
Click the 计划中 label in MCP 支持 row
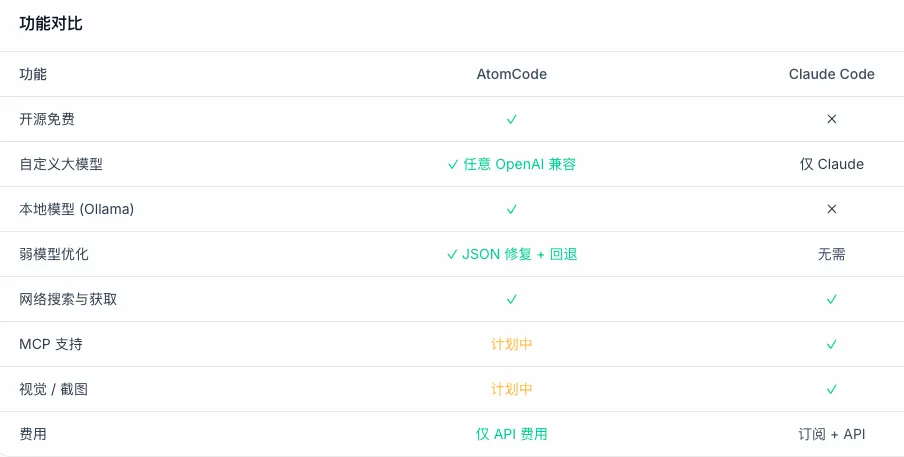(511, 344)
